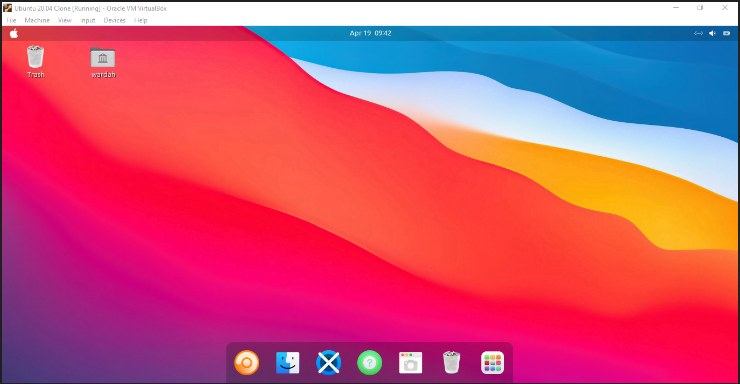Image resolution: width=740 pixels, height=384 pixels.
Task: Open VirtualBox Machine menu
Action: 37,20
